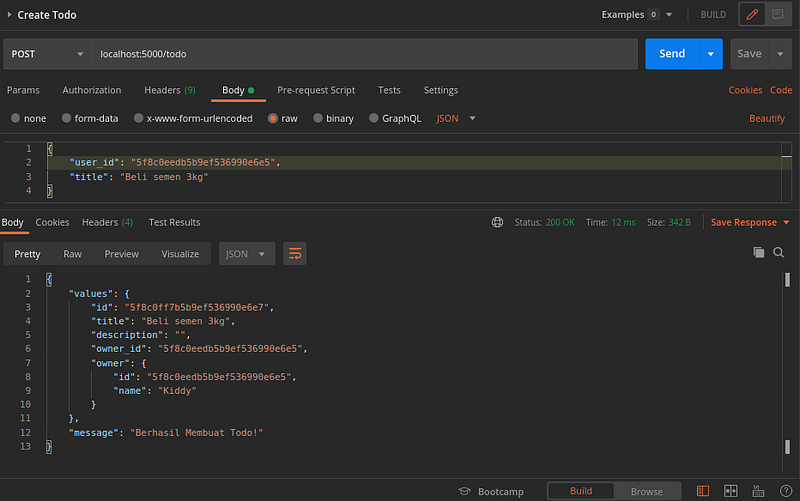Click the BUILD label in header
This screenshot has height=501, width=800.
(713, 15)
